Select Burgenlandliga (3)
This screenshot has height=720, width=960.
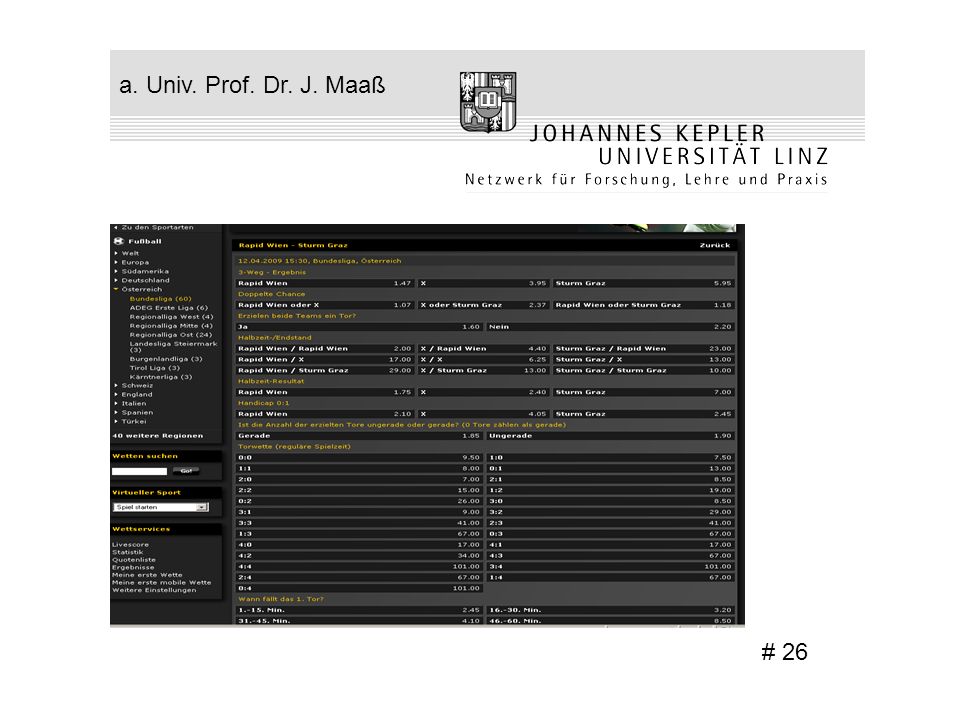click(x=166, y=359)
